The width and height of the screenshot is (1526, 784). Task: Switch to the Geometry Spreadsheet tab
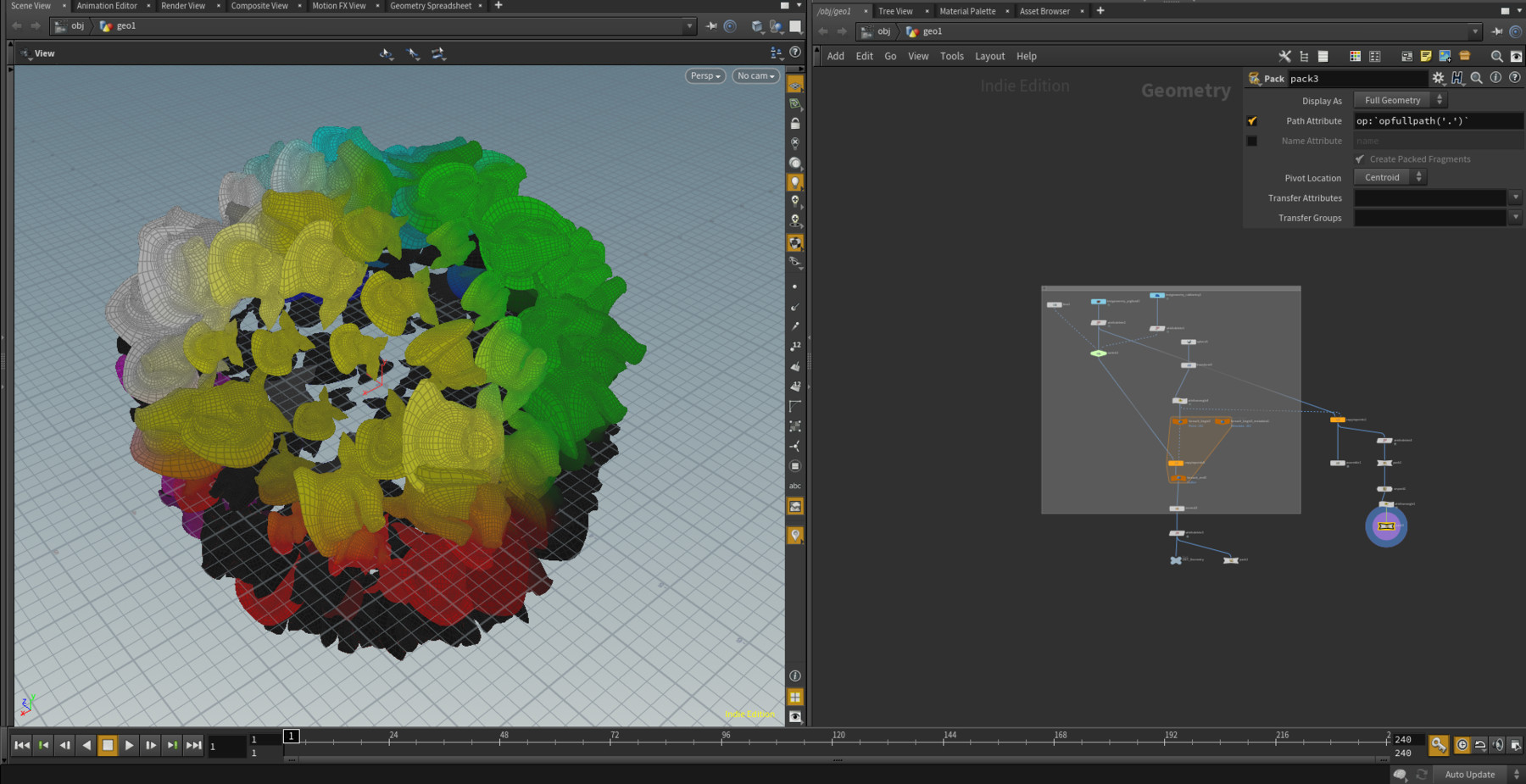(x=431, y=6)
